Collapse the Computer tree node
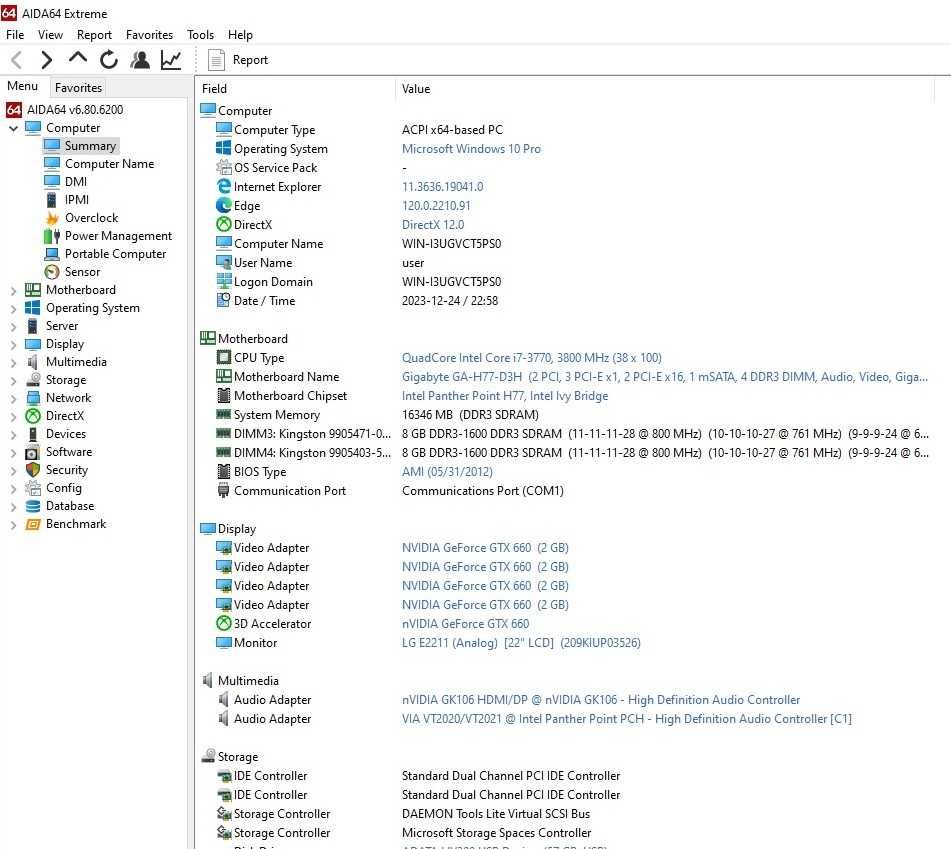The width and height of the screenshot is (951, 849). (x=13, y=129)
